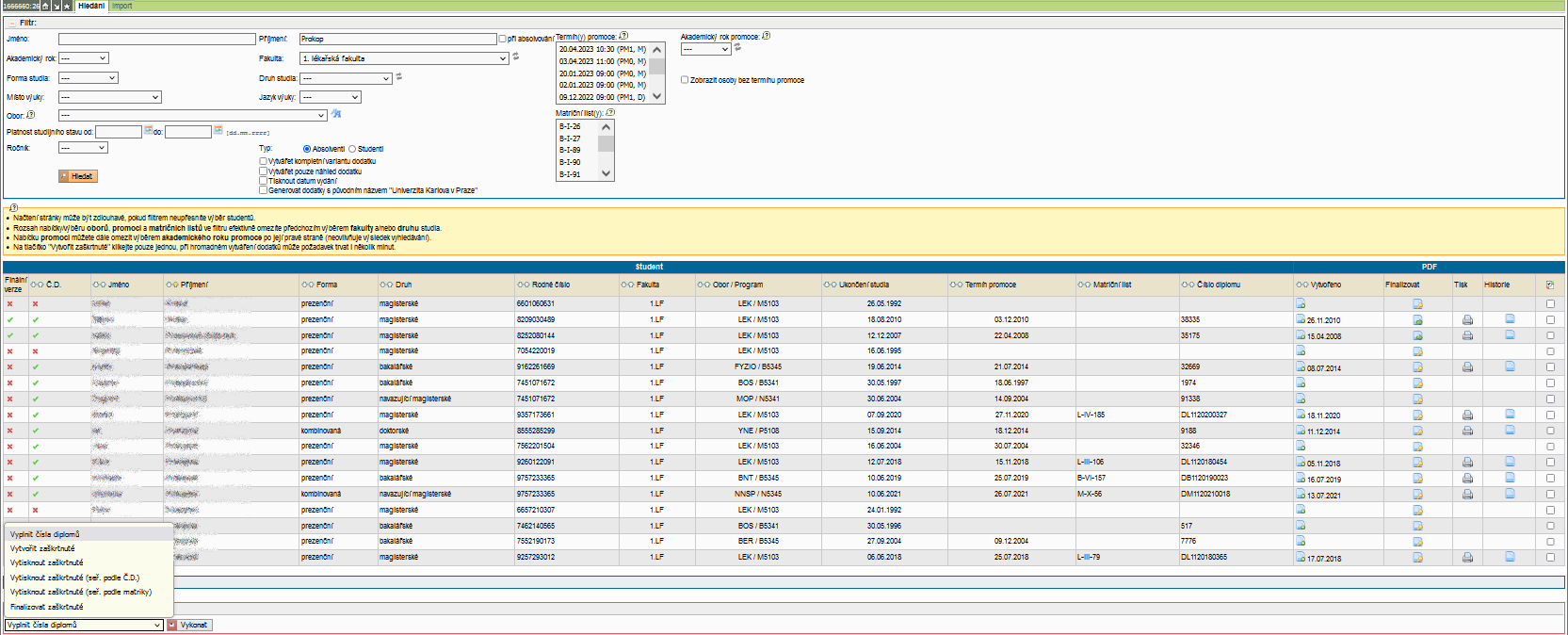Viewport: 1568px width, 635px height.
Task: Select the Studenti radio button
Action: (x=352, y=149)
